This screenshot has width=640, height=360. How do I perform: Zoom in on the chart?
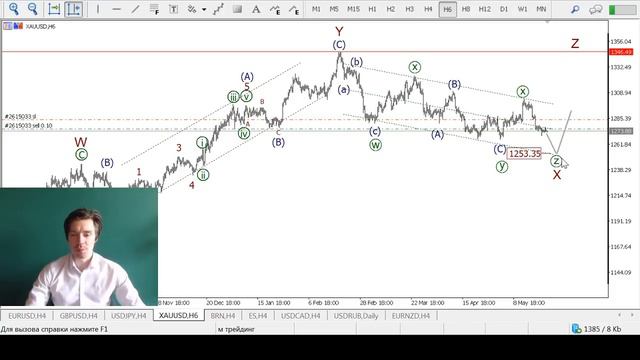pos(14,9)
